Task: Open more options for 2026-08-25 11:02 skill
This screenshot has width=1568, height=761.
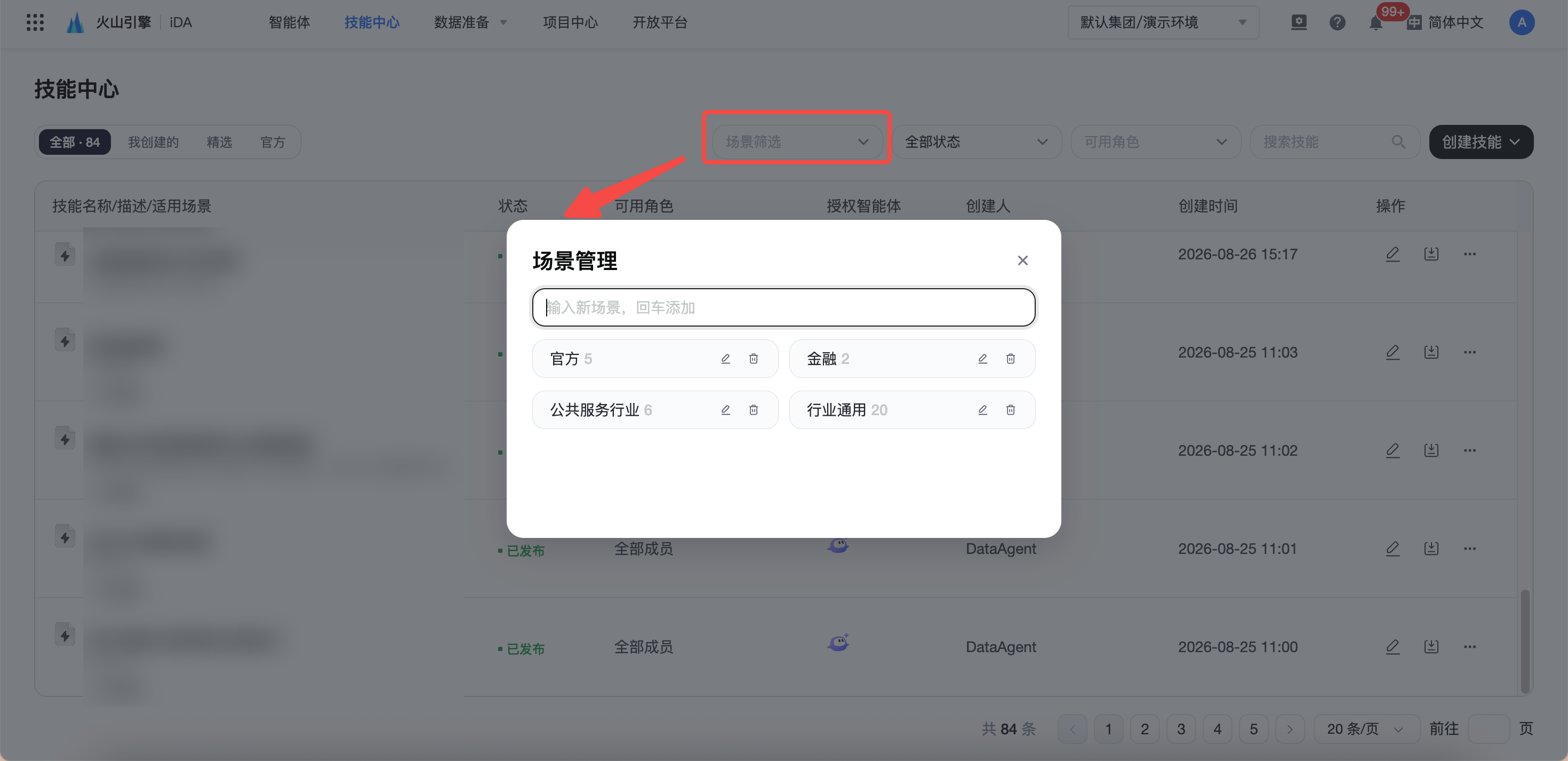Action: coord(1470,450)
